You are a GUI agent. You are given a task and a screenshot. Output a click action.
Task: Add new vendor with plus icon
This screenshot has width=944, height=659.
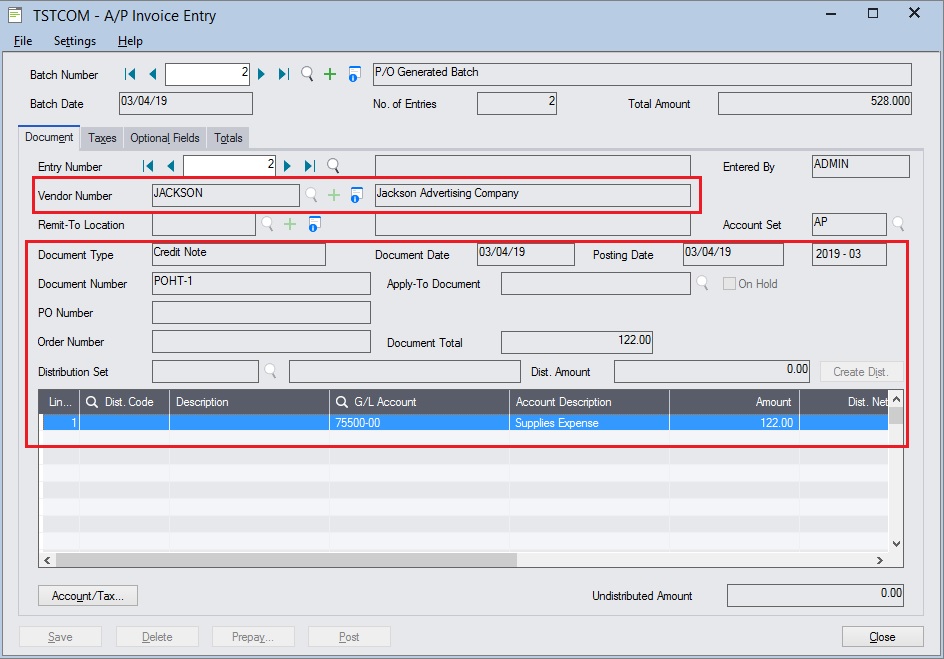(334, 194)
